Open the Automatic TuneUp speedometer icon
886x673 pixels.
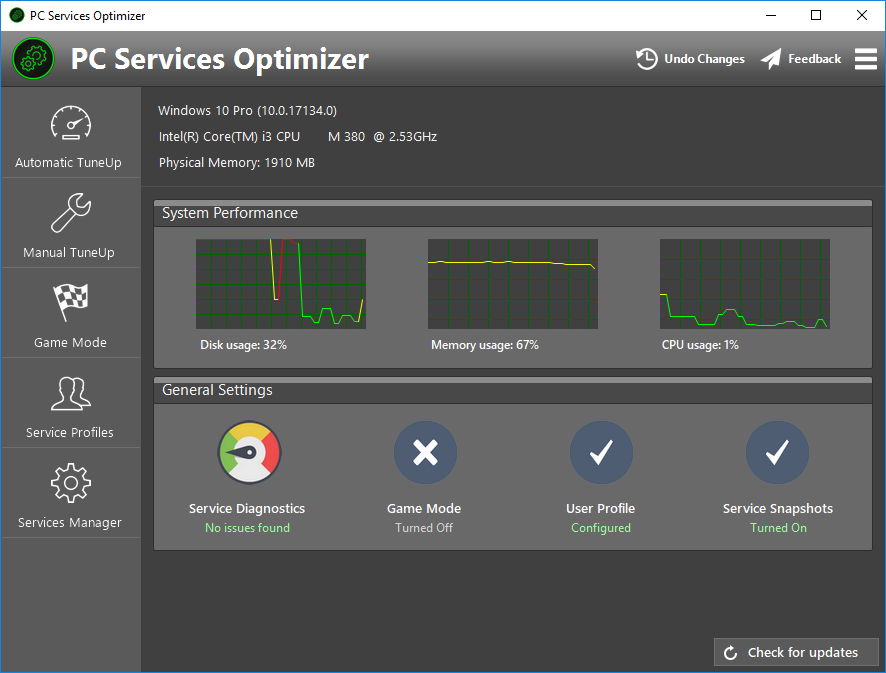(71, 123)
